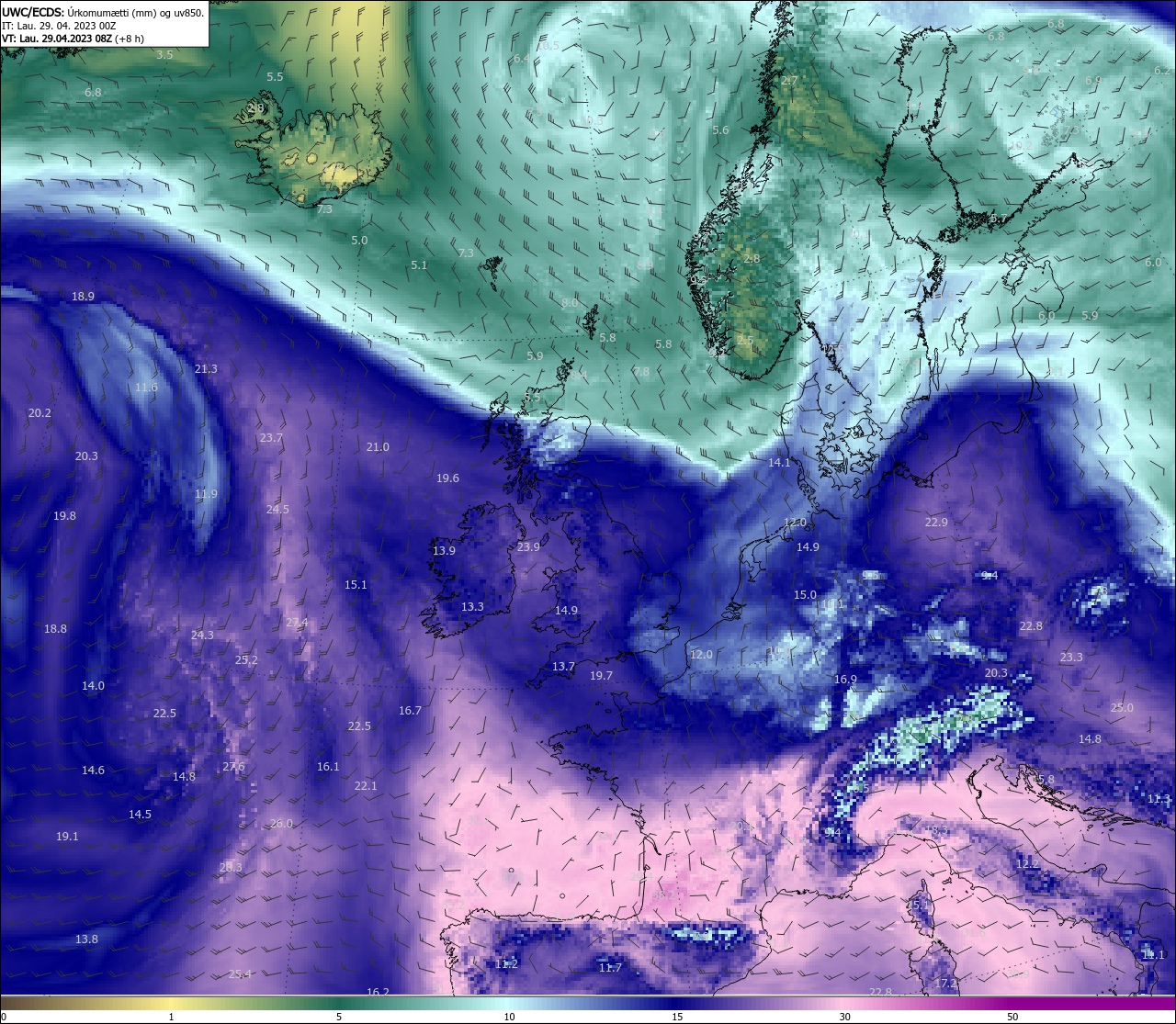Select the legend tick label 0
This screenshot has height=1024, width=1176.
click(4, 1017)
